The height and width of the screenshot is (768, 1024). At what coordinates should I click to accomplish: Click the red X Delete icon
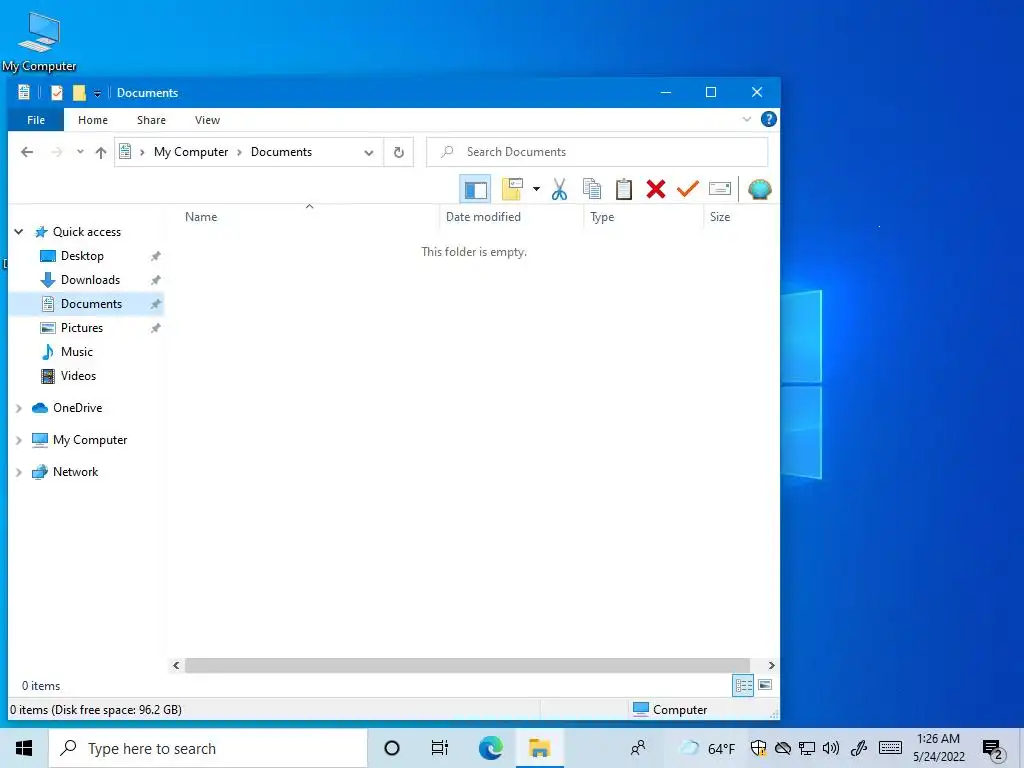point(656,189)
